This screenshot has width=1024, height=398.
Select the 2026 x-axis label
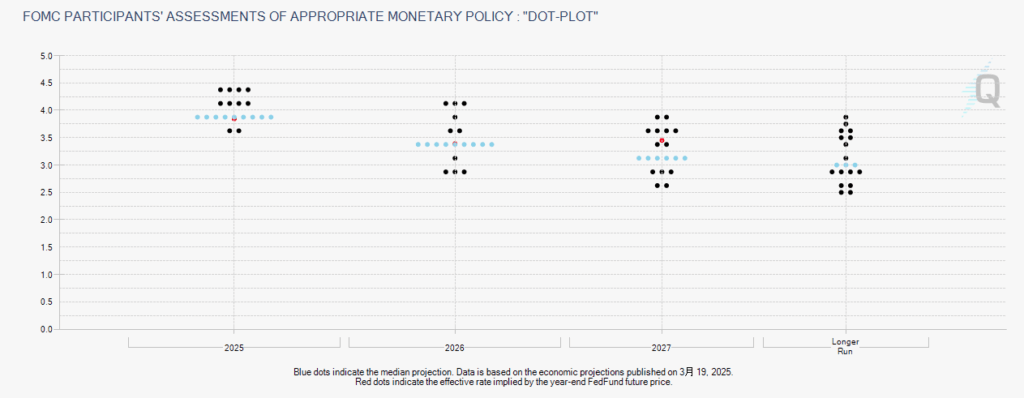coord(455,348)
